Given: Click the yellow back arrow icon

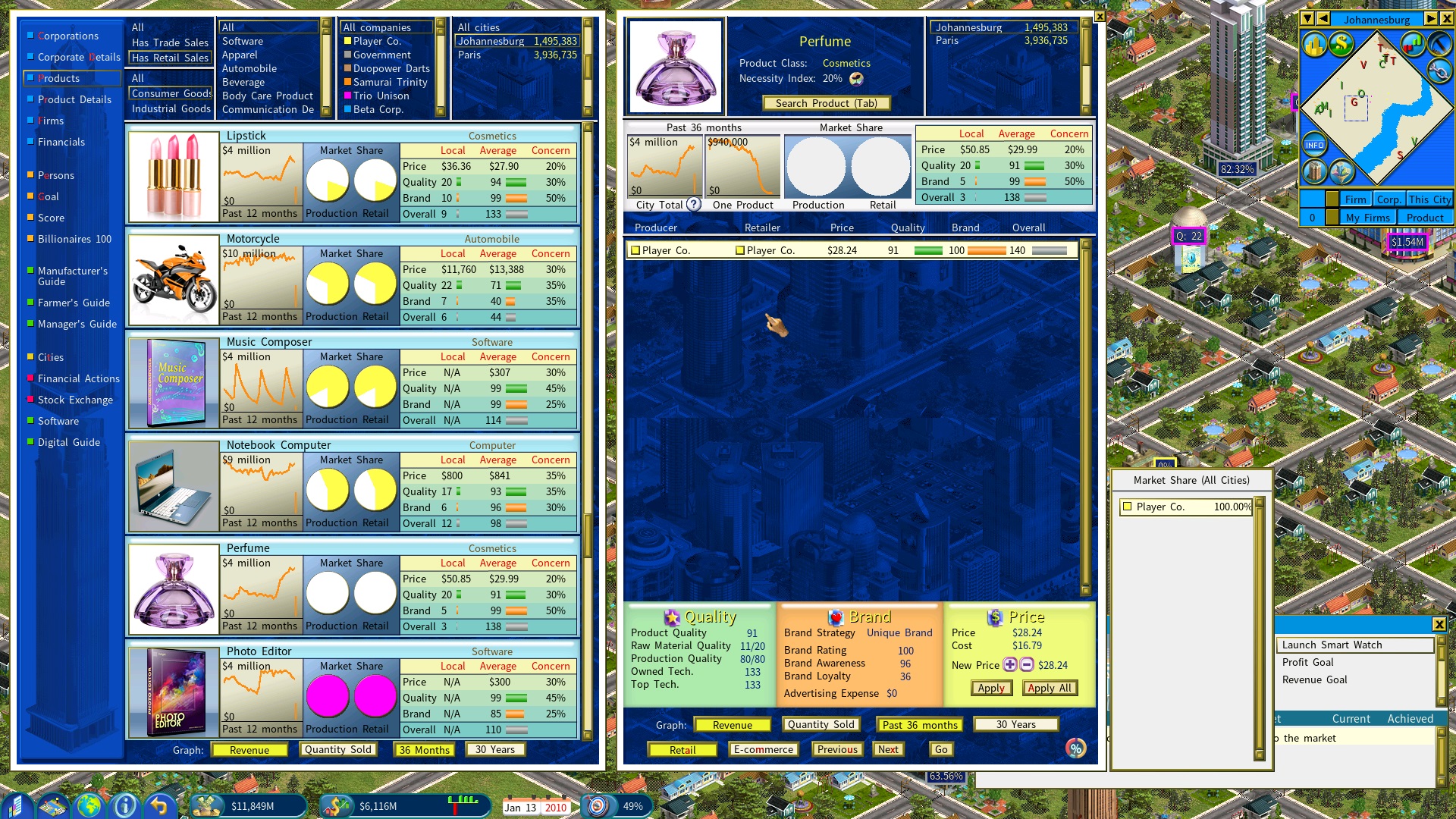Looking at the screenshot, I should point(159,805).
